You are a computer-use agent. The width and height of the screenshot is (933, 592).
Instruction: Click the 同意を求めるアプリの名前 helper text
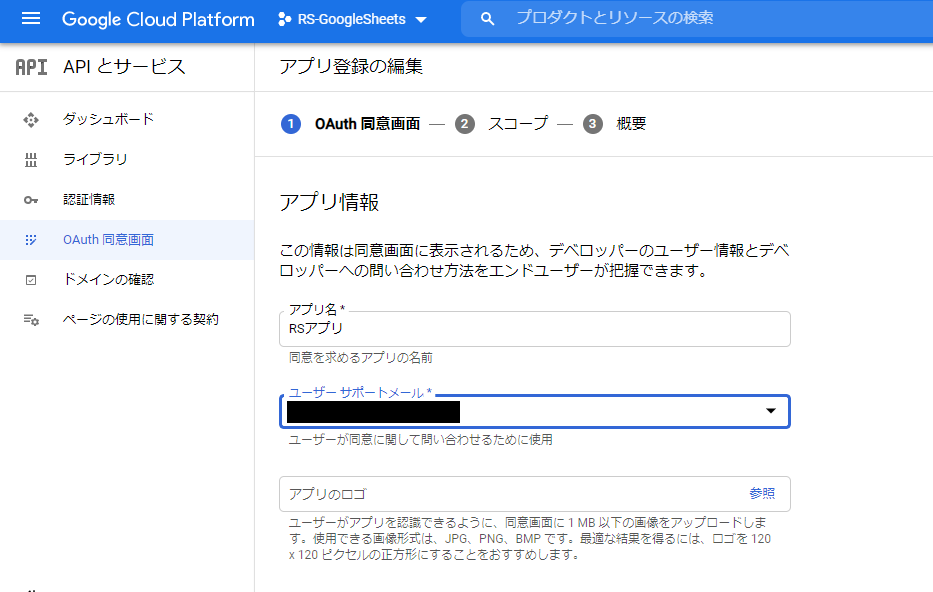pyautogui.click(x=361, y=358)
